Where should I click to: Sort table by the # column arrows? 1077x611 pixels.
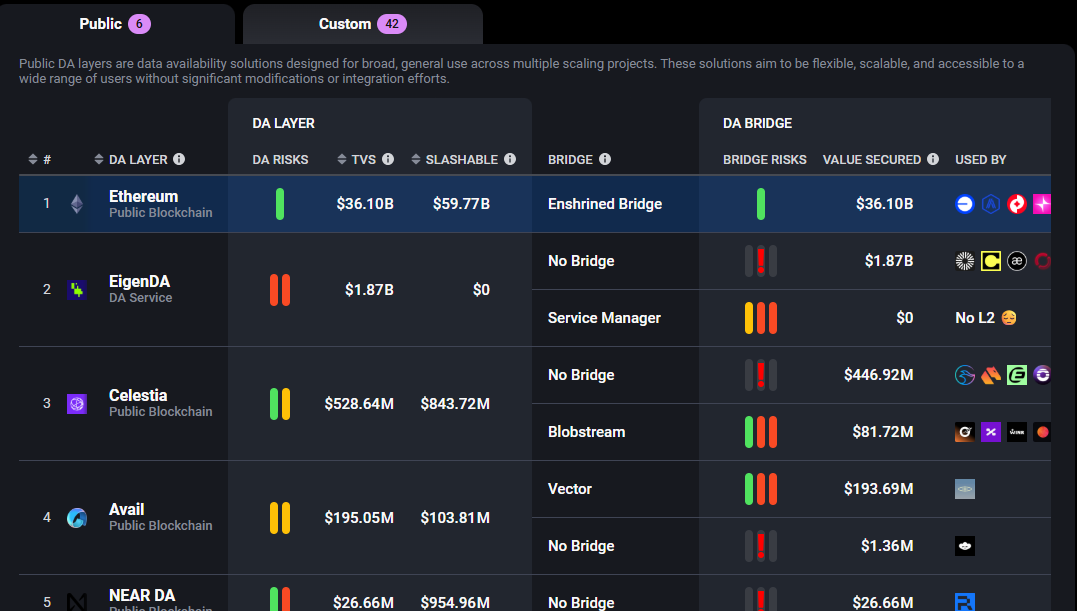click(x=32, y=159)
